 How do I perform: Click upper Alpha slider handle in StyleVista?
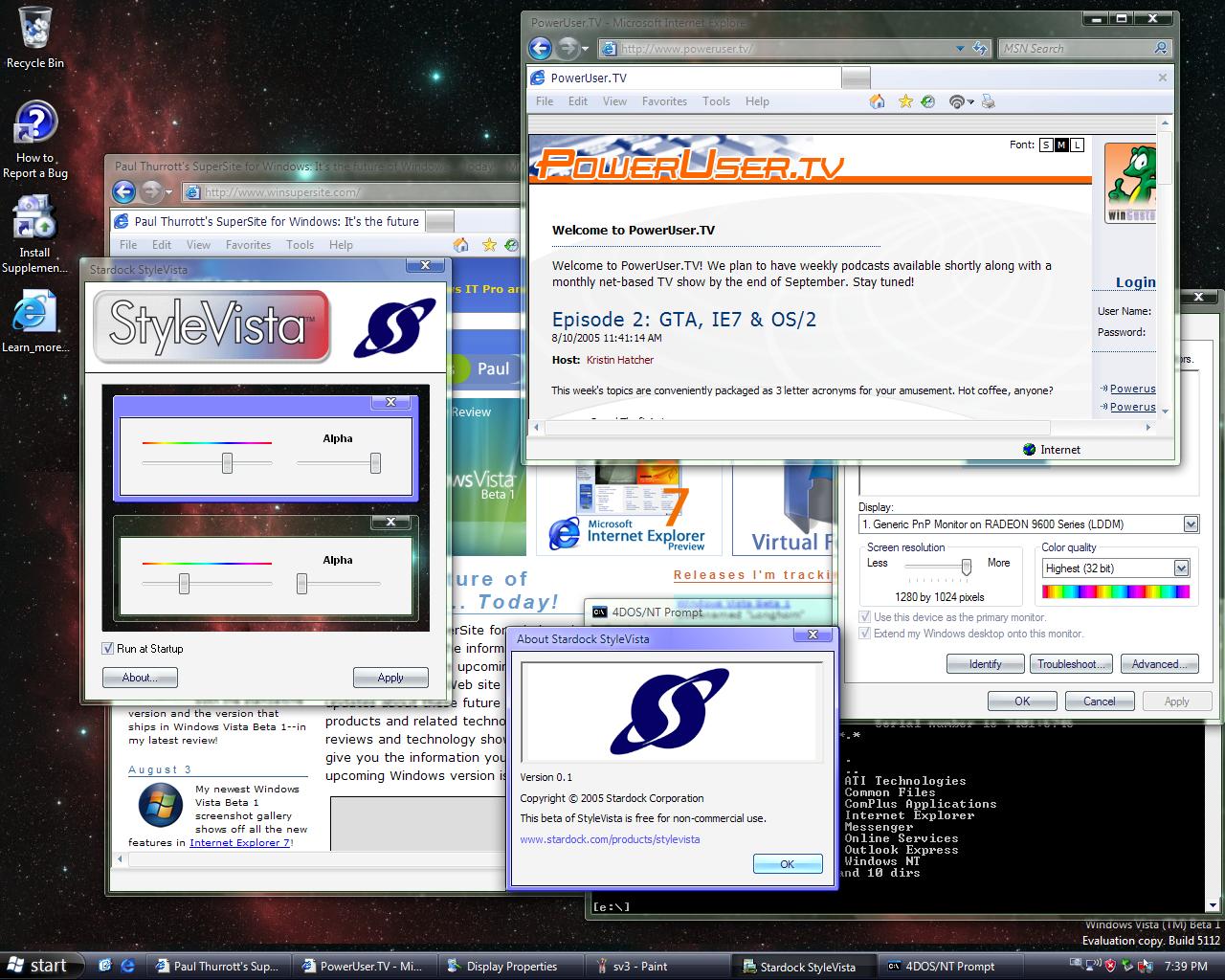(x=375, y=463)
